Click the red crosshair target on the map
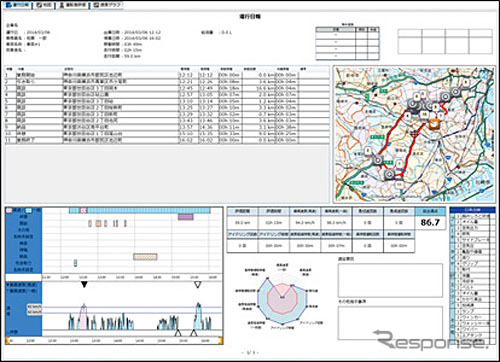This screenshot has width=500, height=362. pyautogui.click(x=415, y=134)
